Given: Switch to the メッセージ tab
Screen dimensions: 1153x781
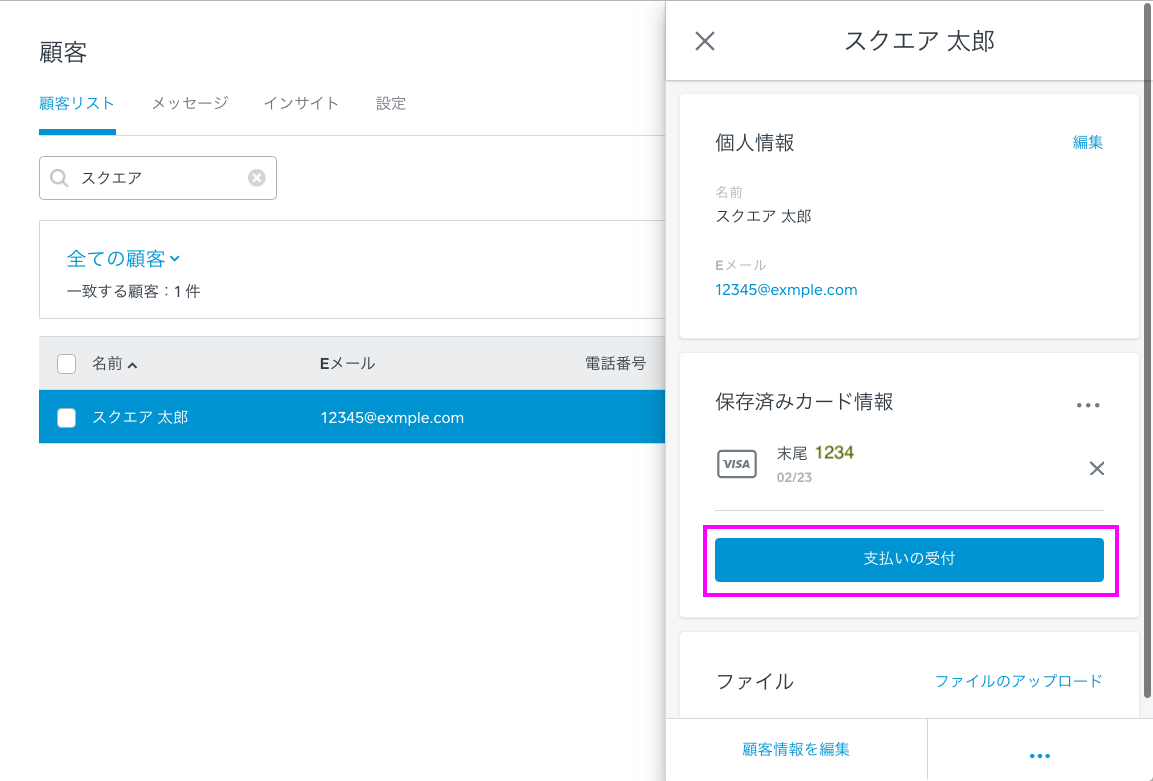Looking at the screenshot, I should 189,103.
